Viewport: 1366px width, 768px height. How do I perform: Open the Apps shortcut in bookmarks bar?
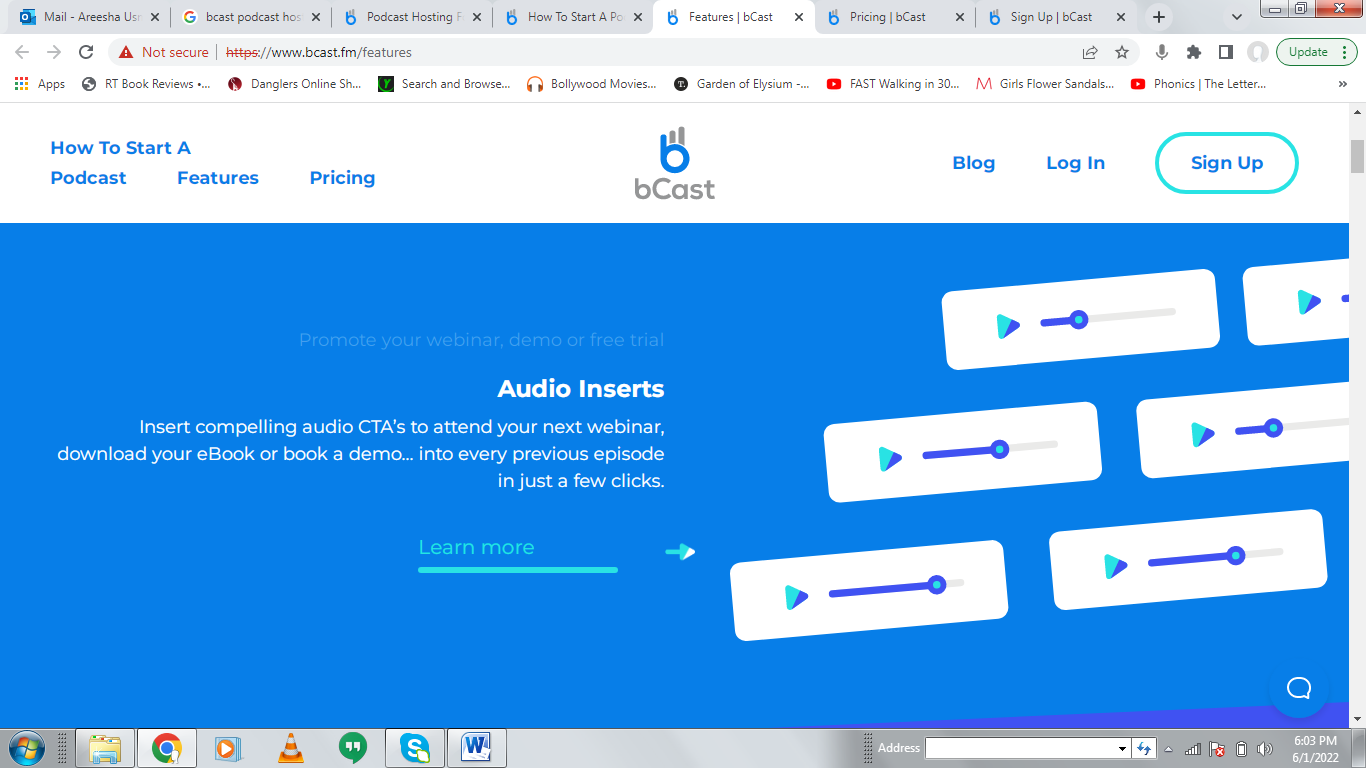click(x=40, y=84)
